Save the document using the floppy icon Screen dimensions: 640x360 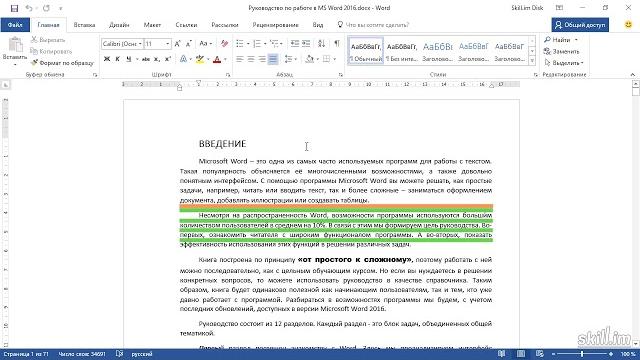14,8
